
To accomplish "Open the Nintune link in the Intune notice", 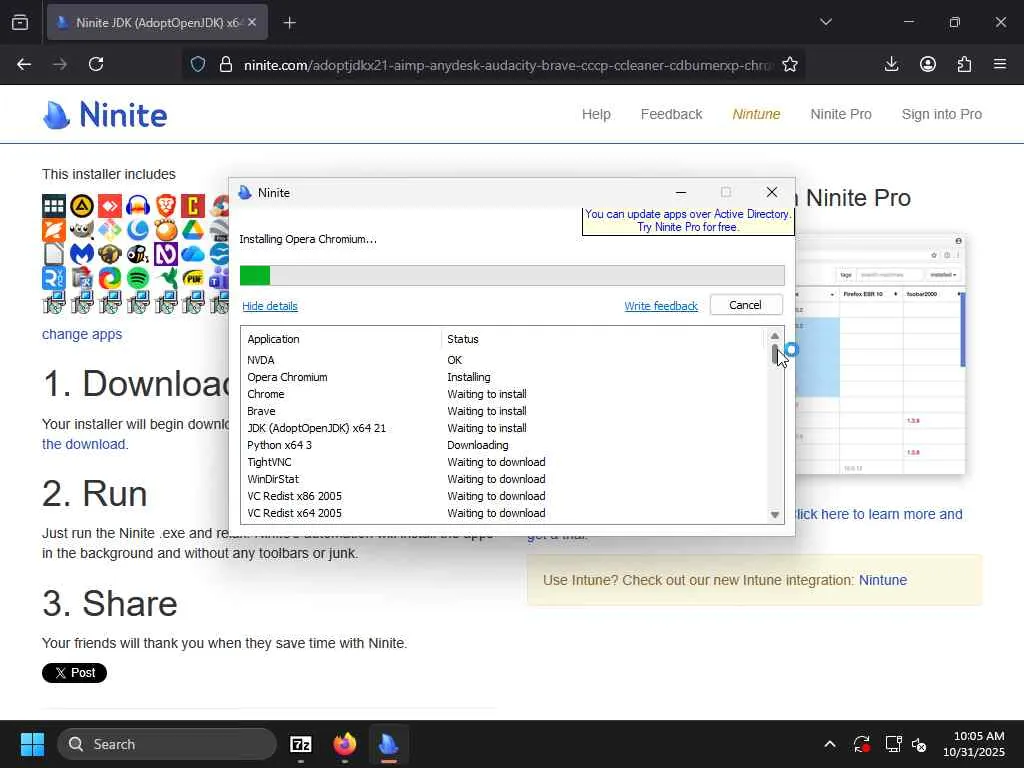I will [x=882, y=580].
